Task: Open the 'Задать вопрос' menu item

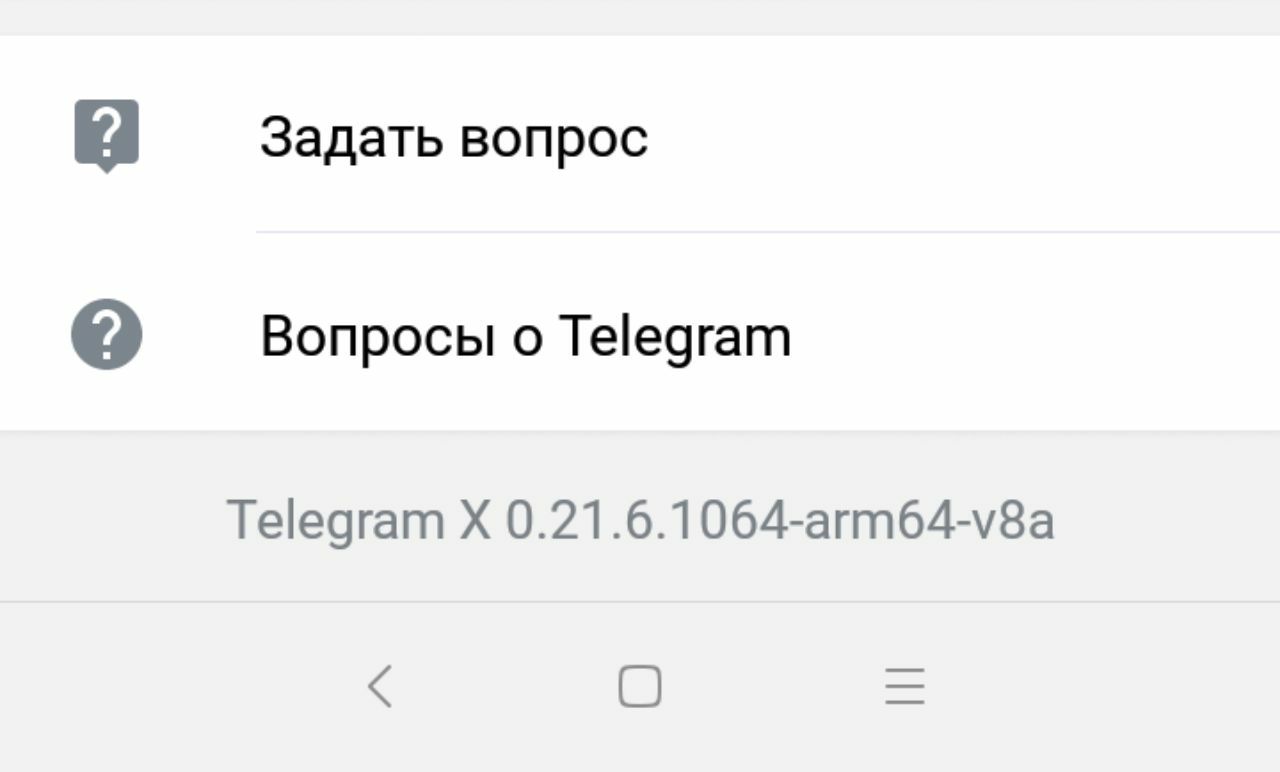Action: (640, 136)
